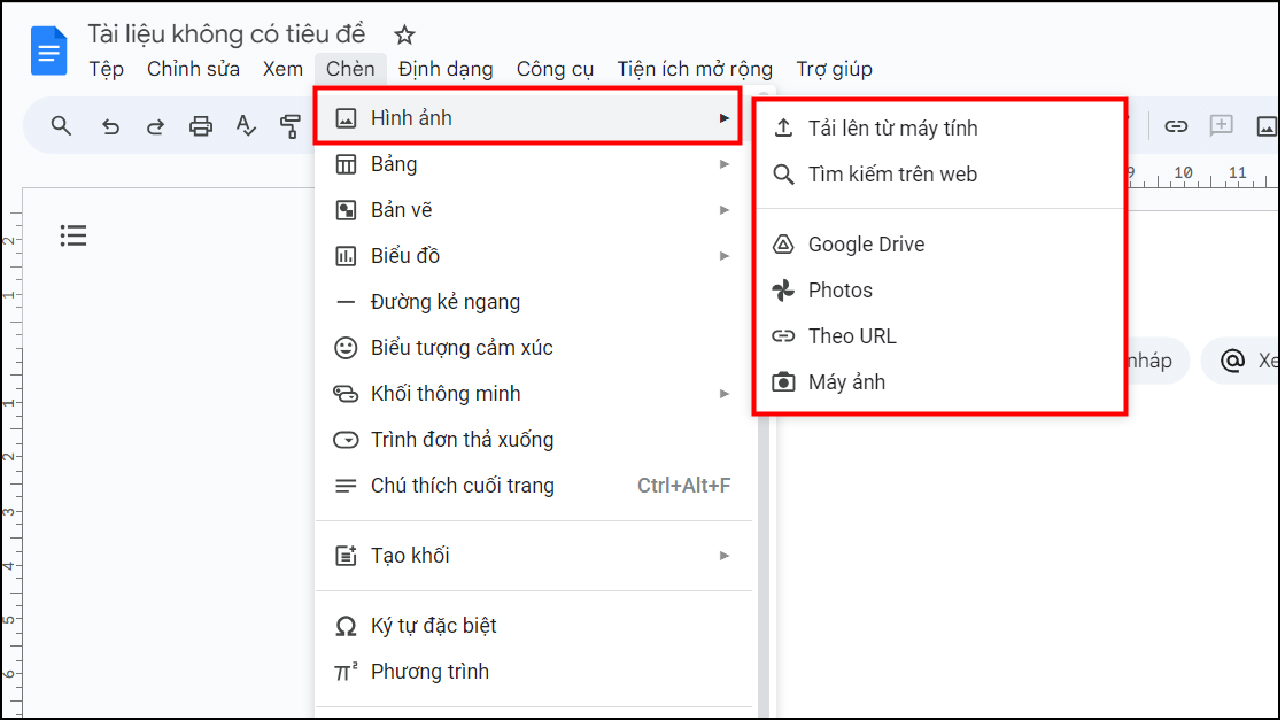Click the document title Tài liệu không có tiêu đề
1280x720 pixels.
coord(227,33)
